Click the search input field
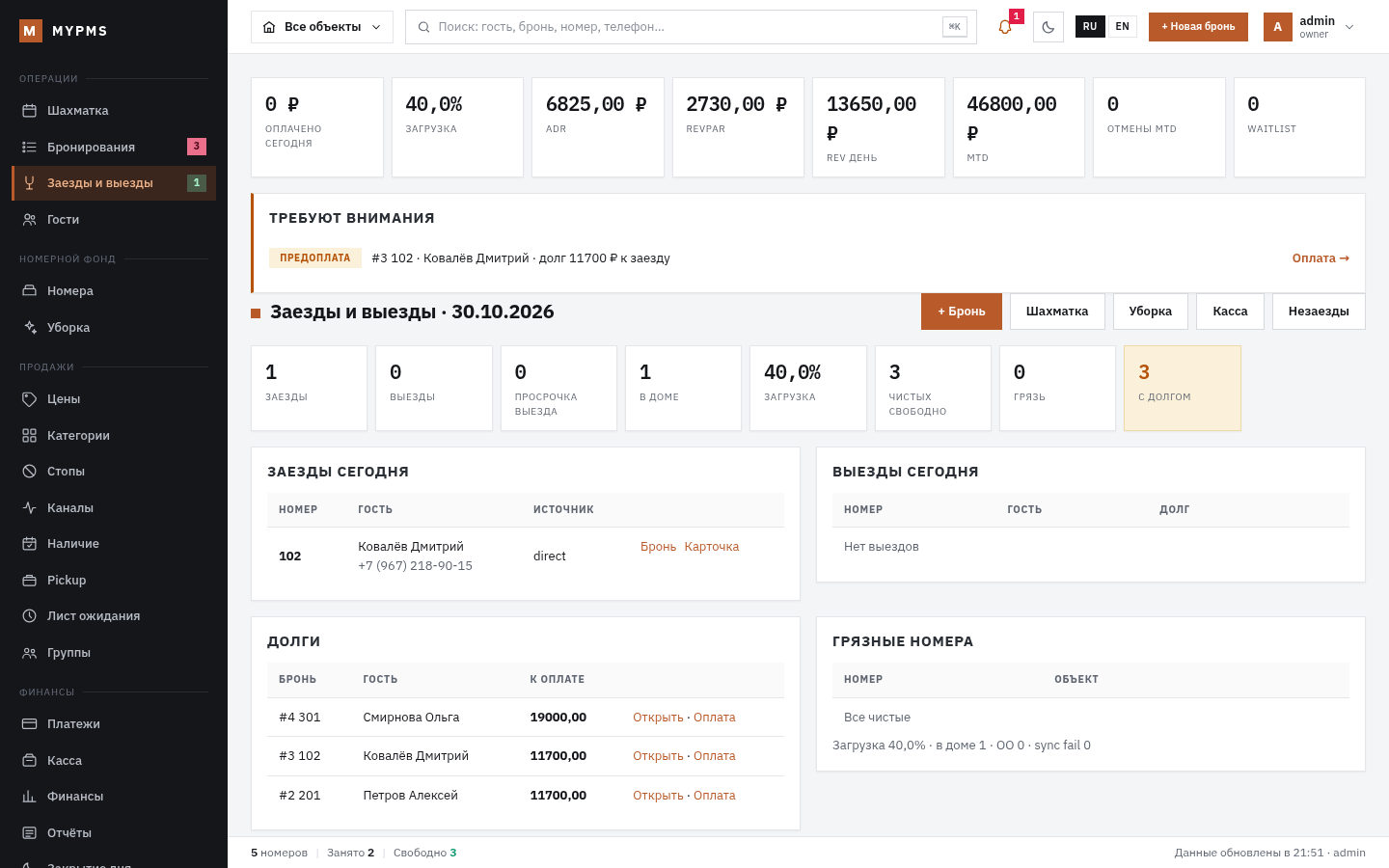Viewport: 1389px width, 868px height. click(x=691, y=27)
